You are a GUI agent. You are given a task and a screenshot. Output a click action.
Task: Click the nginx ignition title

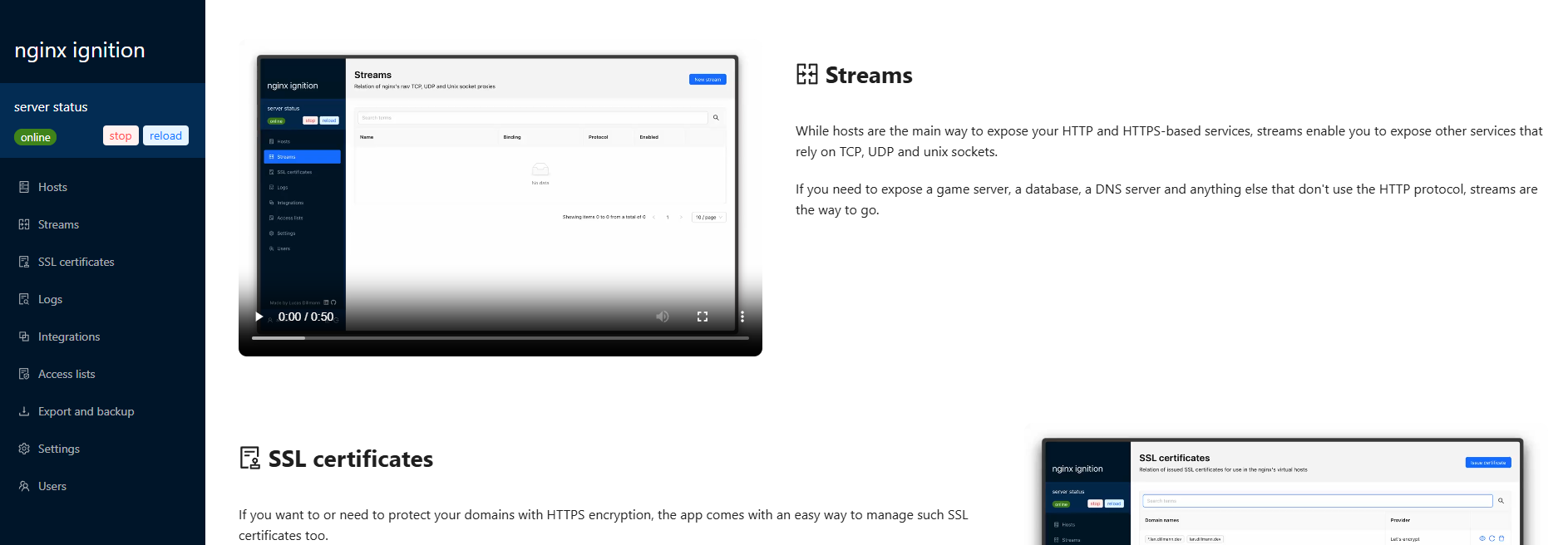[80, 50]
